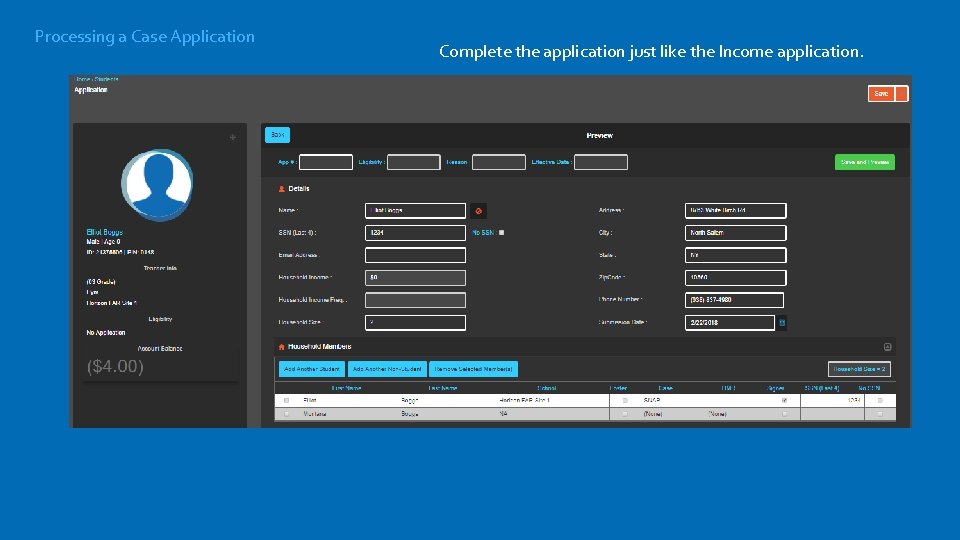The height and width of the screenshot is (540, 960).
Task: Click the student profile avatar
Action: [157, 184]
